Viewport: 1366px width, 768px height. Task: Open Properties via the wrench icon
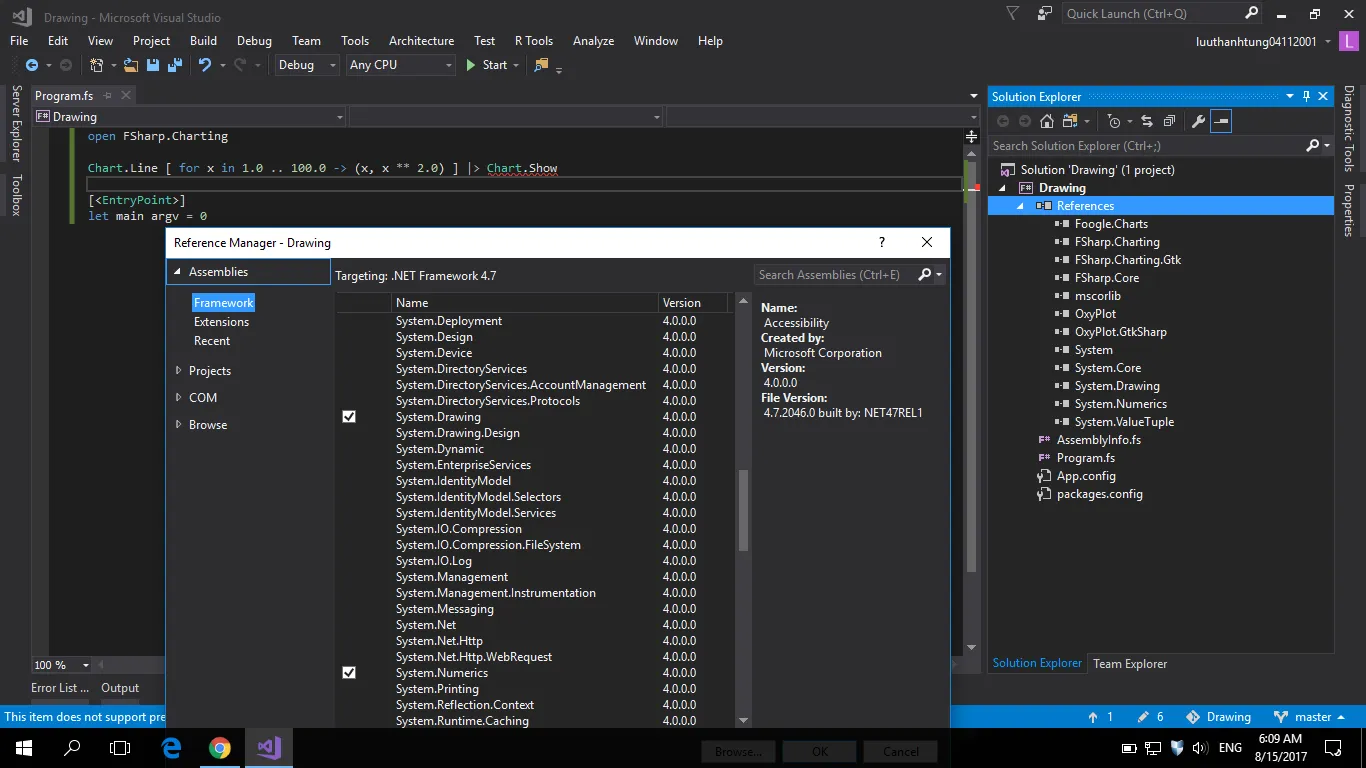[x=1198, y=121]
